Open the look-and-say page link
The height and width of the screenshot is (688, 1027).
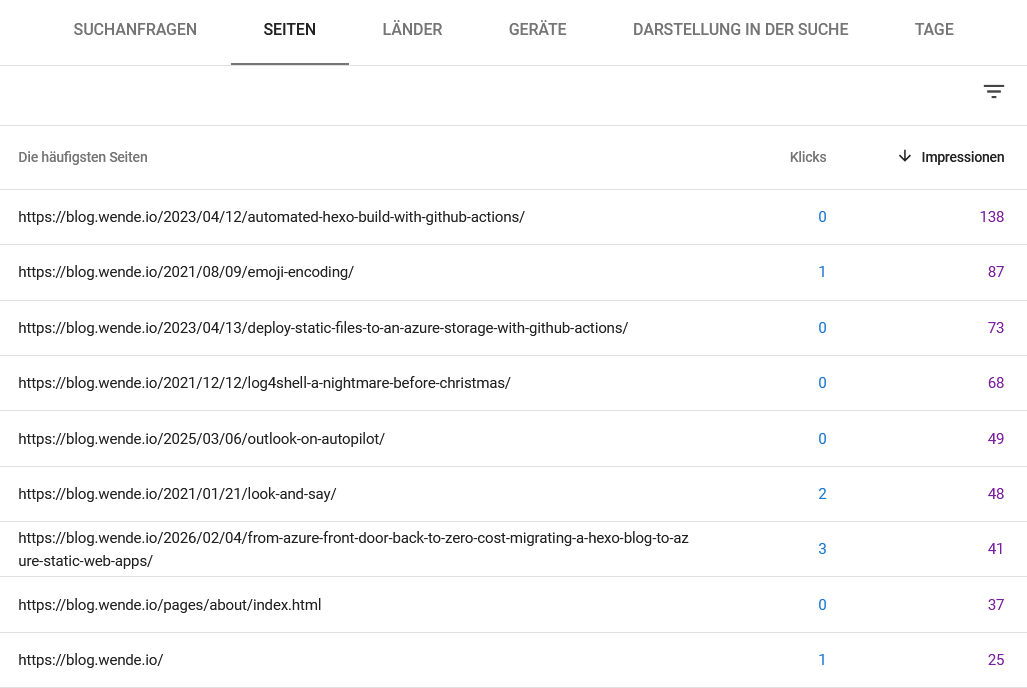177,493
